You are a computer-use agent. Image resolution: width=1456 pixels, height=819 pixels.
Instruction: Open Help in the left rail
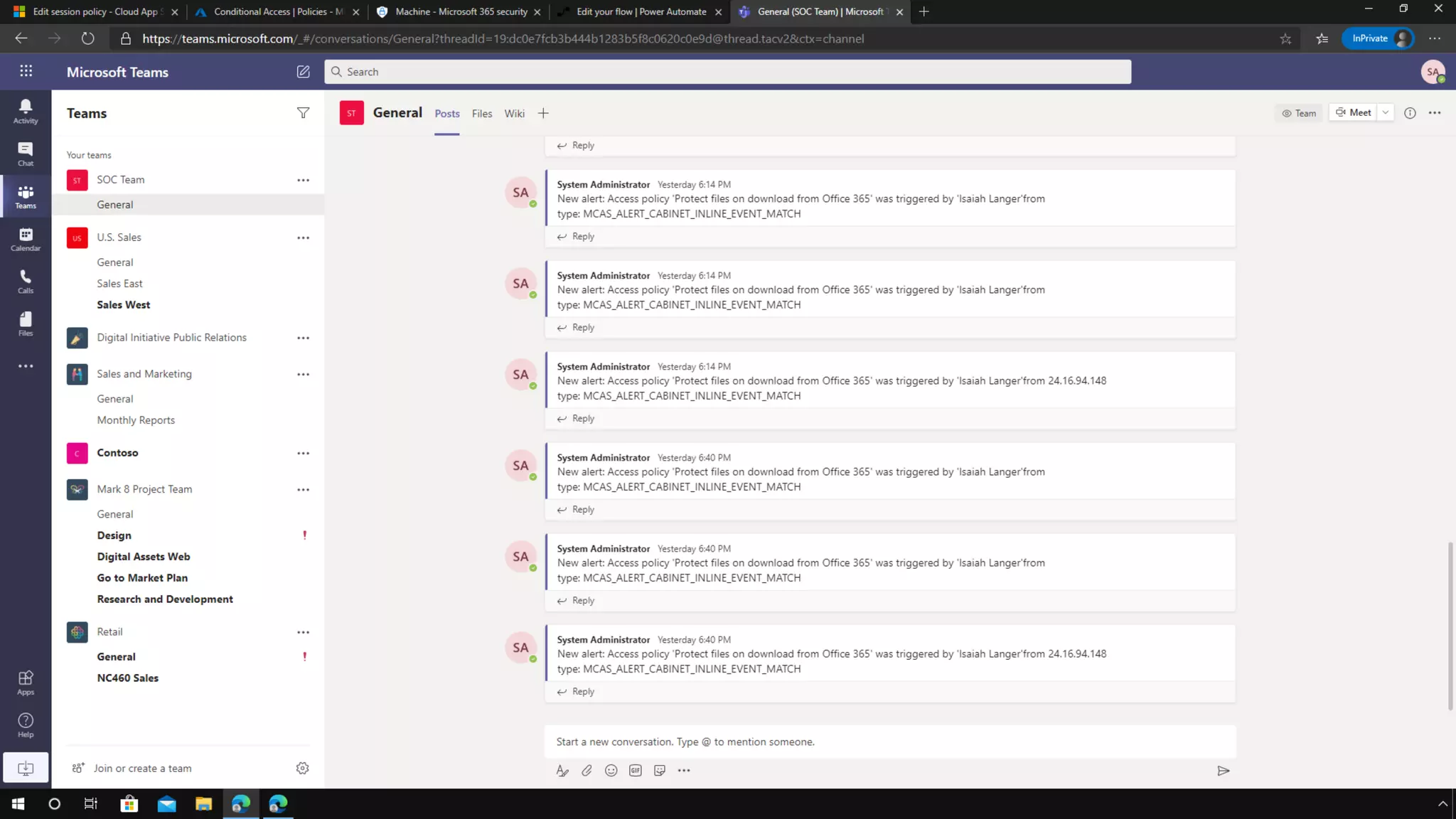26,725
